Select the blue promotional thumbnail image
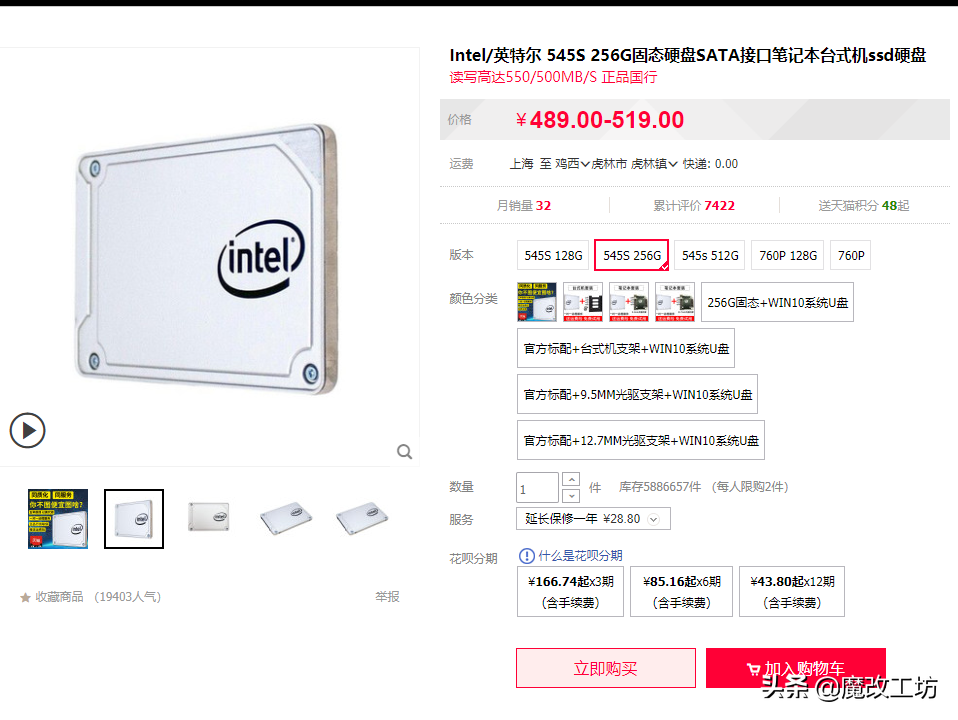 [58, 519]
